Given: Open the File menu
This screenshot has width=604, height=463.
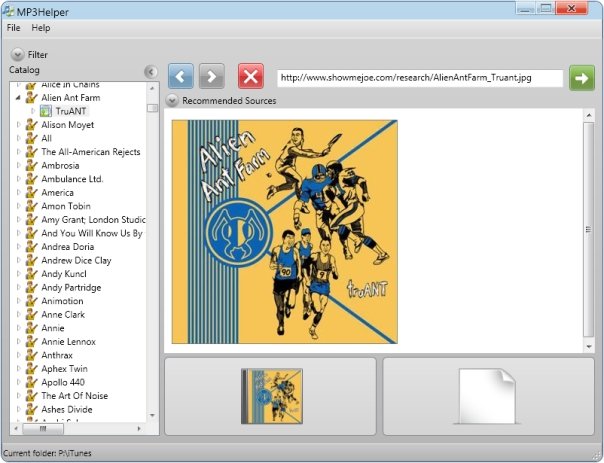Looking at the screenshot, I should pos(13,28).
